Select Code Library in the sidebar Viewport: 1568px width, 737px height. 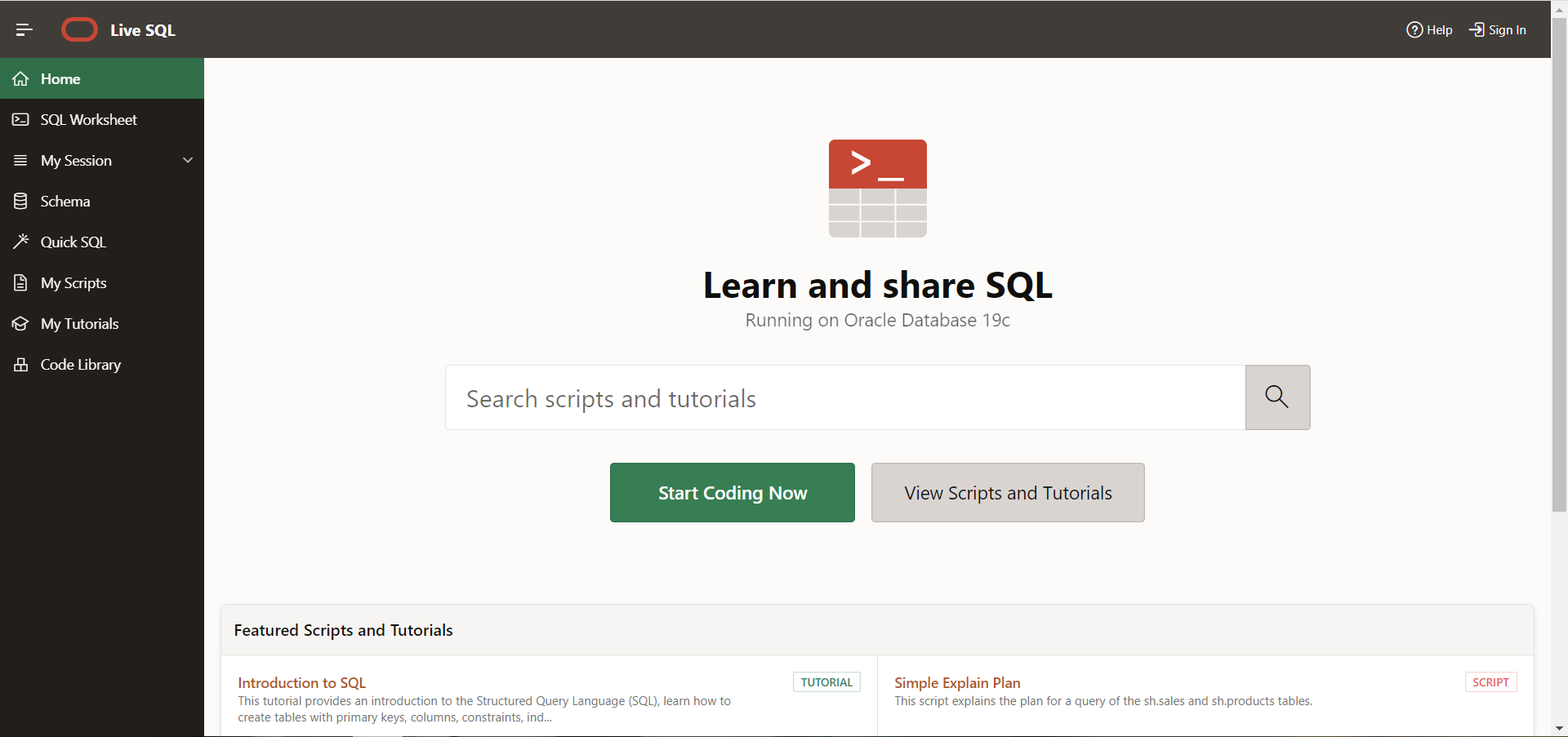[81, 364]
